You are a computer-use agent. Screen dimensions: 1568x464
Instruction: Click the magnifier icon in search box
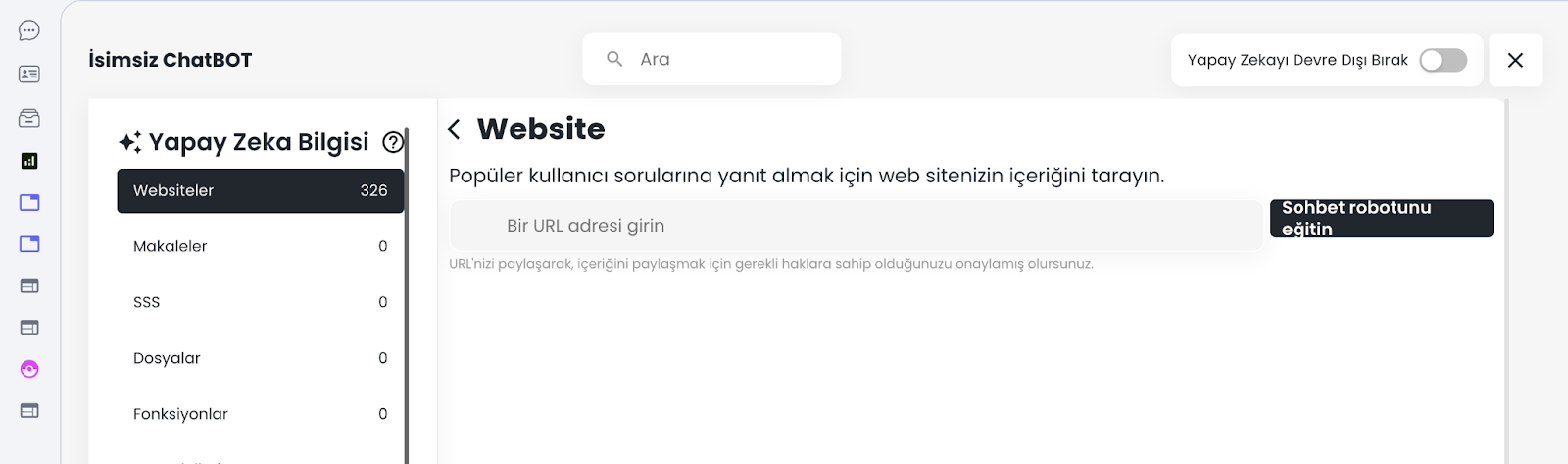[x=614, y=59]
